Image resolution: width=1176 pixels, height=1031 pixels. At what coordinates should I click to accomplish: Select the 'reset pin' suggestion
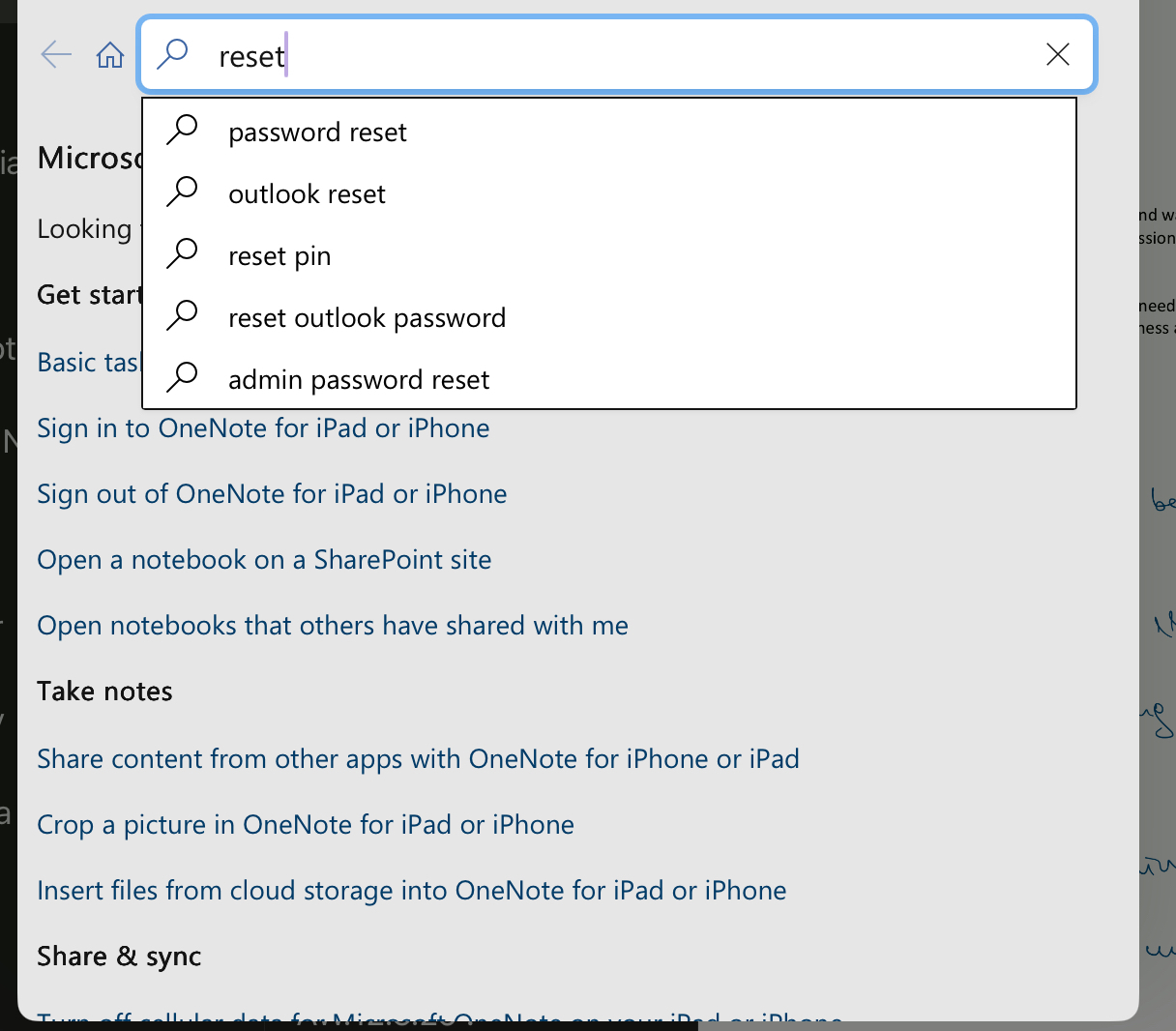tap(609, 255)
